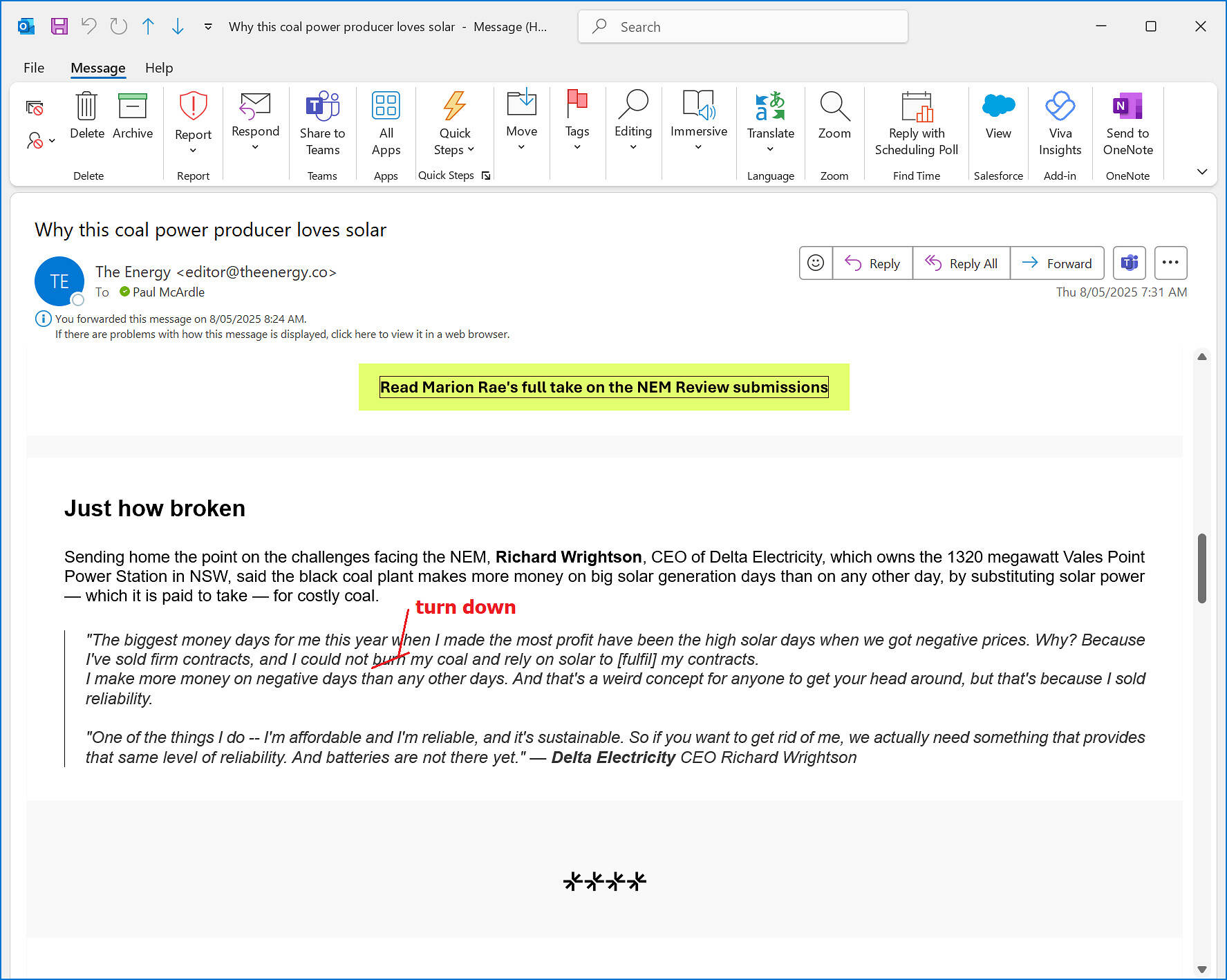Image resolution: width=1227 pixels, height=980 pixels.
Task: Click Reply with Scheduling Poll
Action: click(916, 124)
